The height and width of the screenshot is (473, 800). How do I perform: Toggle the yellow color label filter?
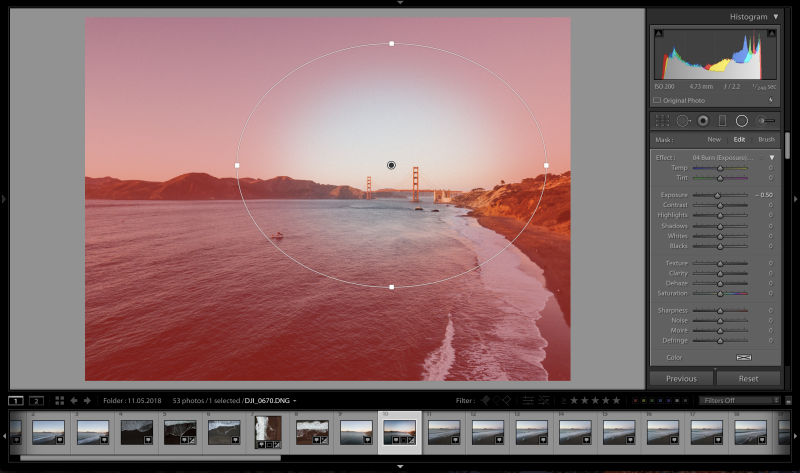(x=643, y=401)
